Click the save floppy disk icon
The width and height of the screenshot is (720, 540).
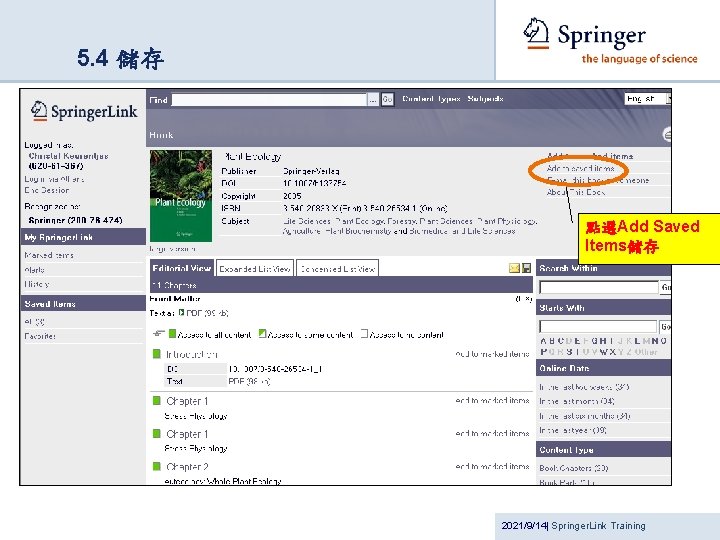point(526,268)
